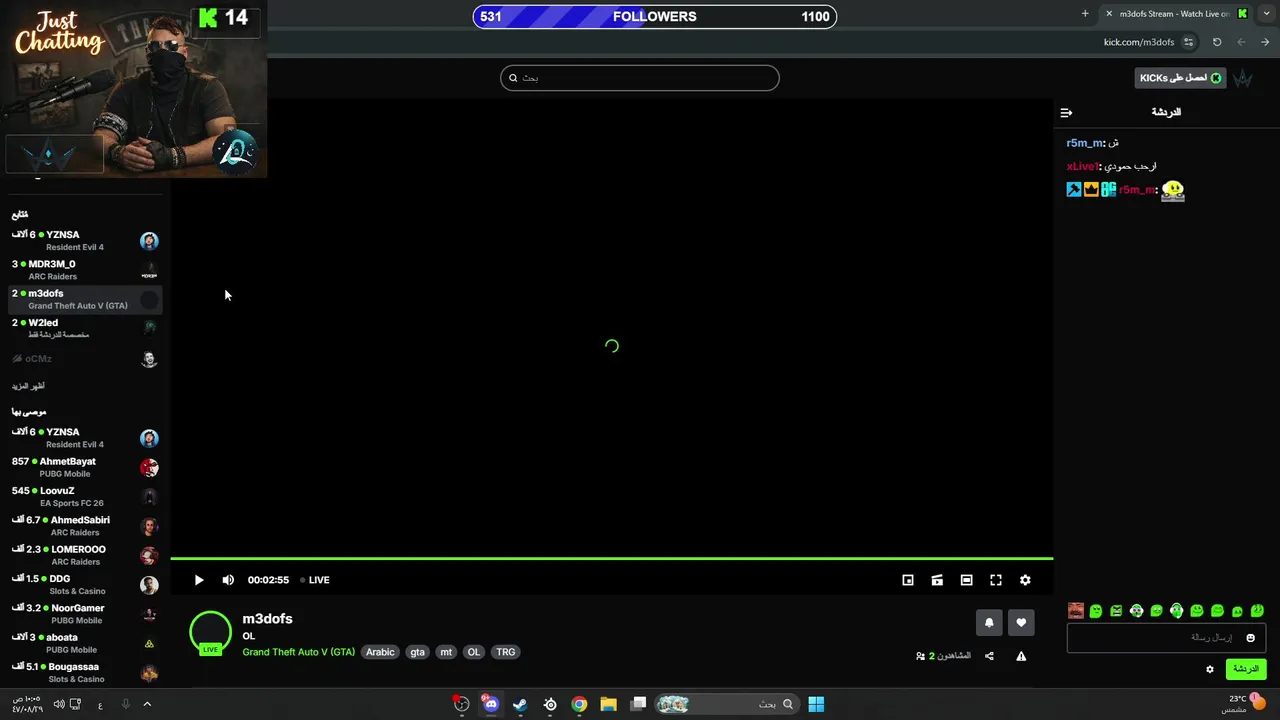Viewport: 1280px width, 720px height.
Task: Click kick.com/m3dofs address bar
Action: point(1139,42)
